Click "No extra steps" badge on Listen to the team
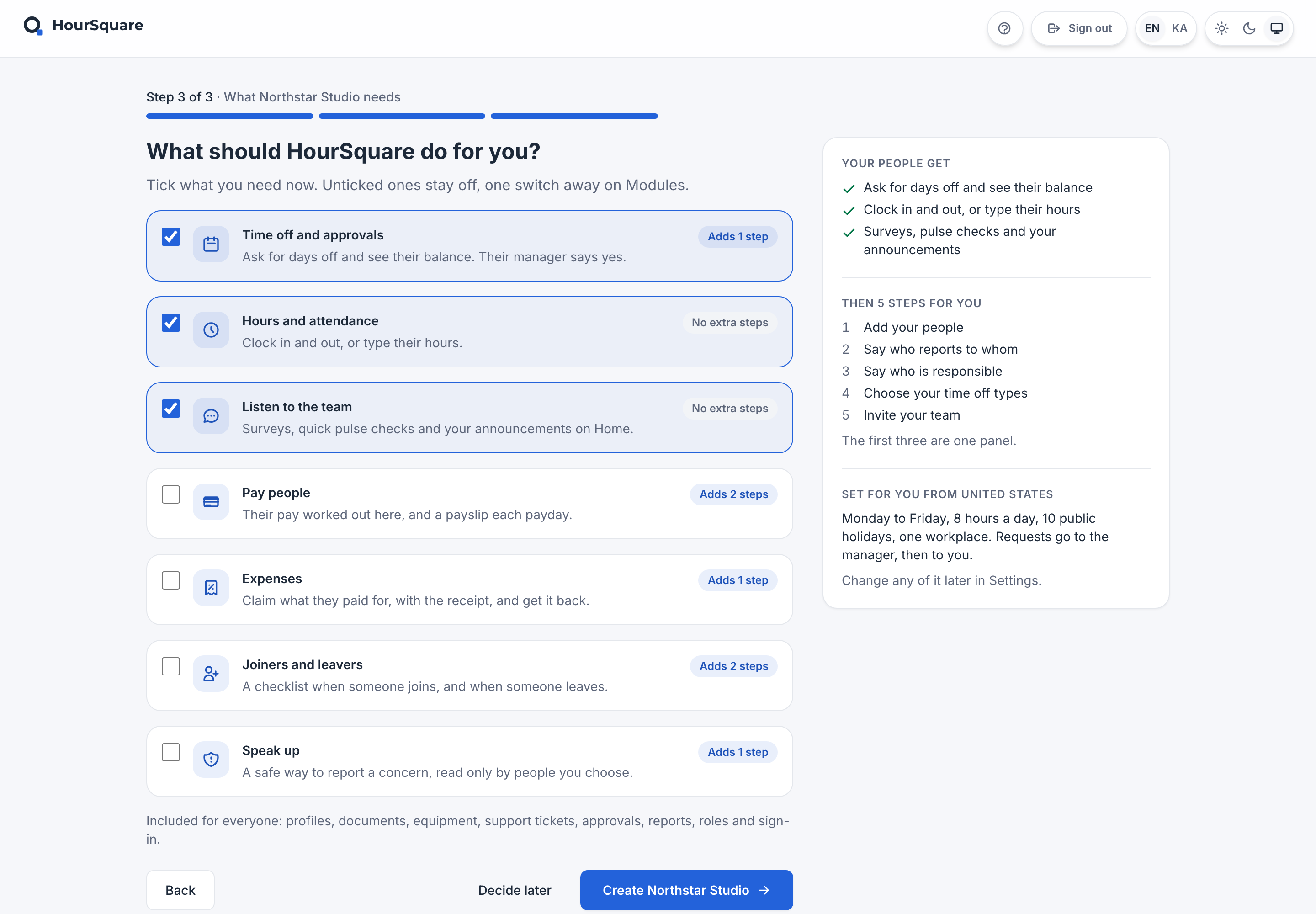Screen dimensions: 1316x914 click(x=730, y=408)
